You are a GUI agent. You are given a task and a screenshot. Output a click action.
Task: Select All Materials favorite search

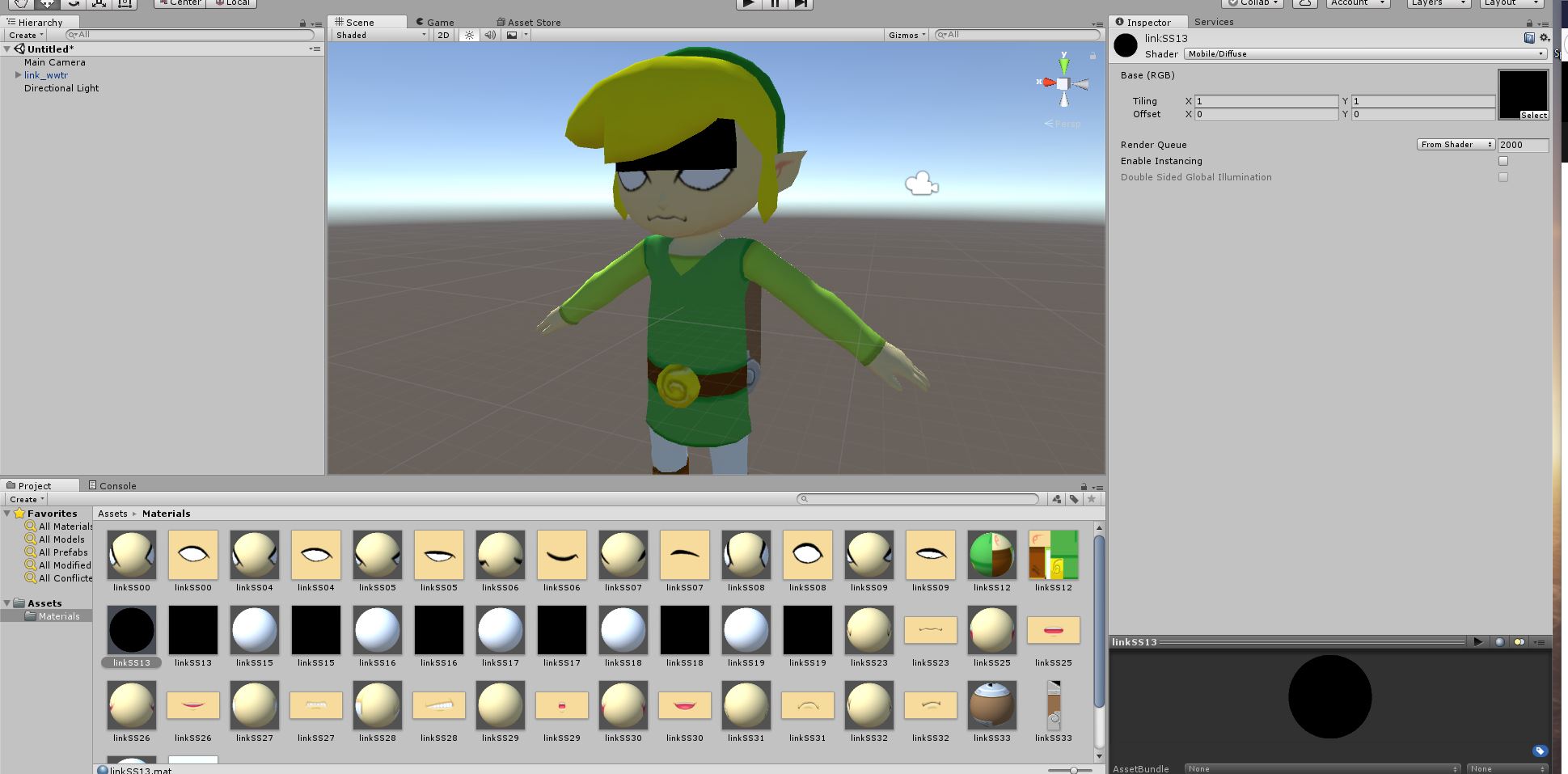point(66,527)
